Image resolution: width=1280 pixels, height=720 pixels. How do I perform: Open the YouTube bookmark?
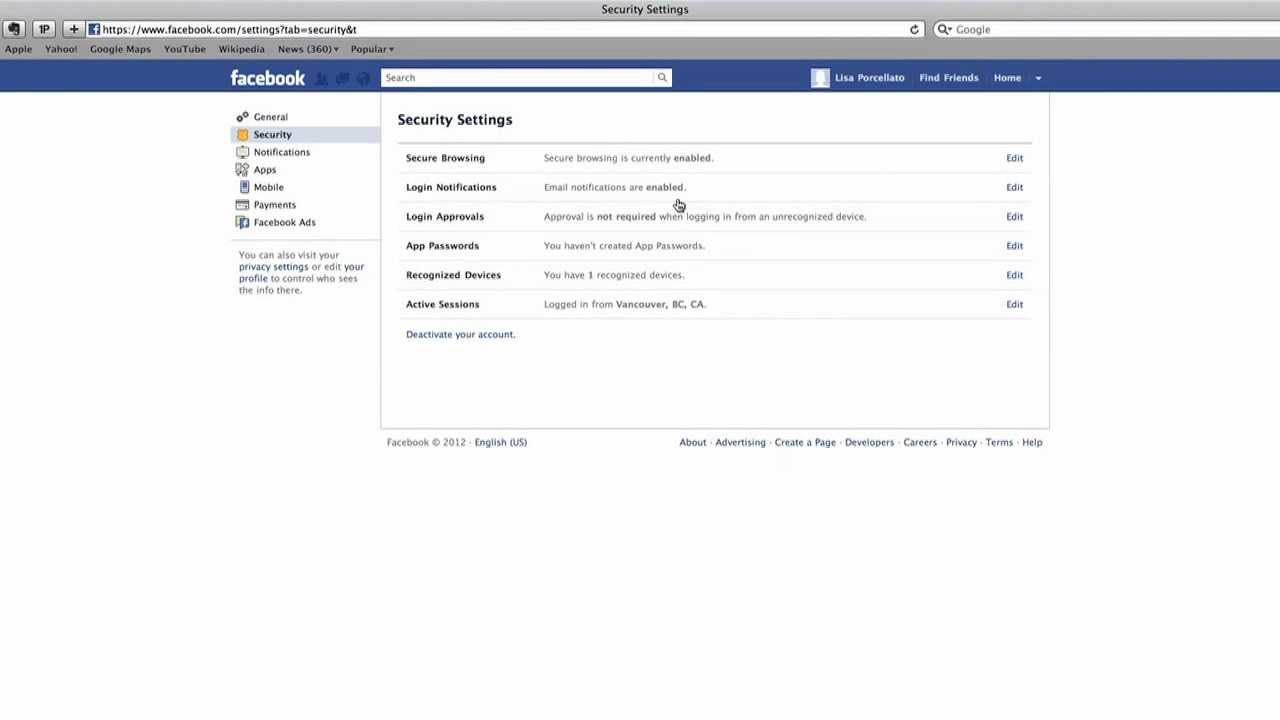click(185, 49)
